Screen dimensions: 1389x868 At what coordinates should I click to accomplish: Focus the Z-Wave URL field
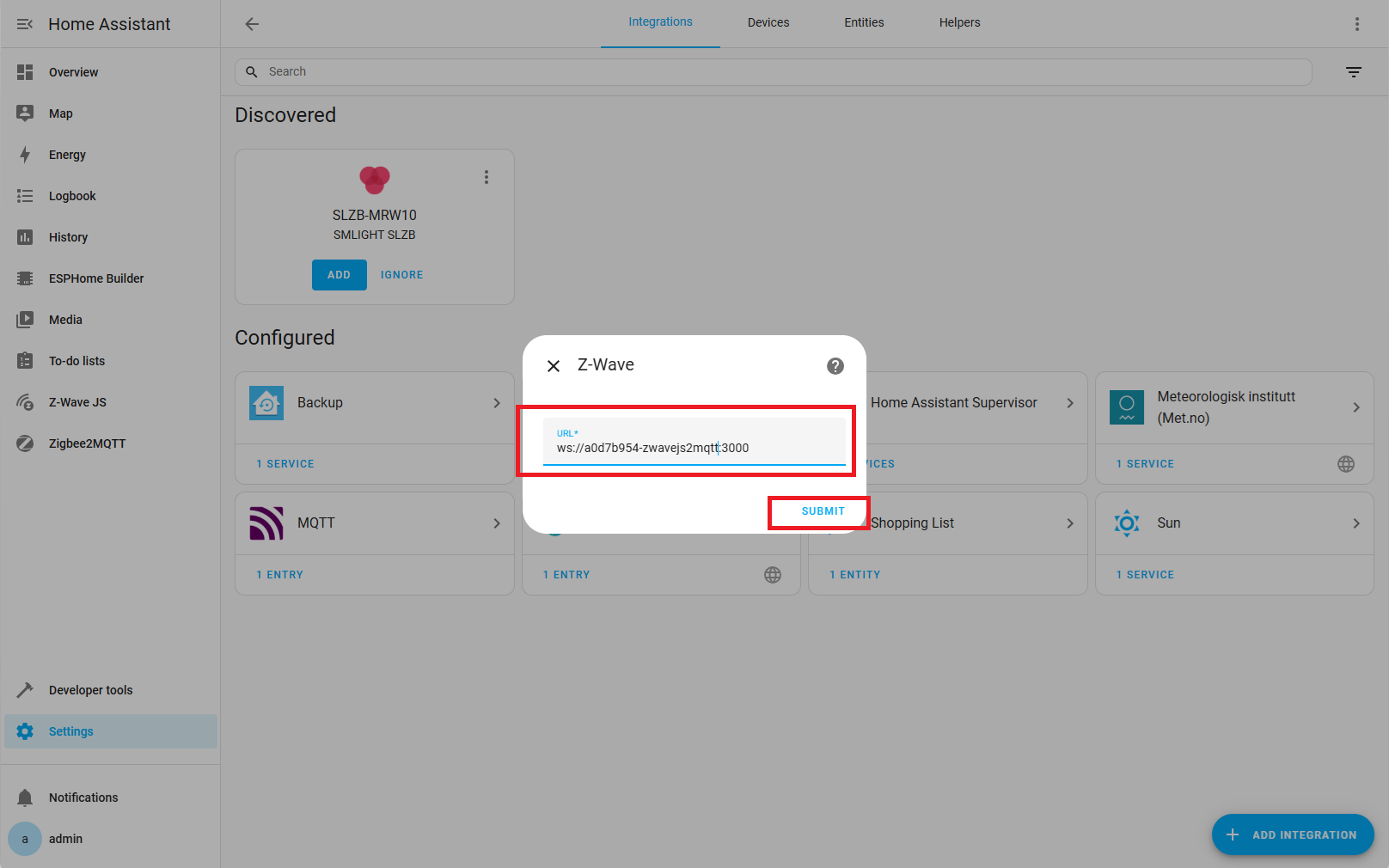coord(694,442)
